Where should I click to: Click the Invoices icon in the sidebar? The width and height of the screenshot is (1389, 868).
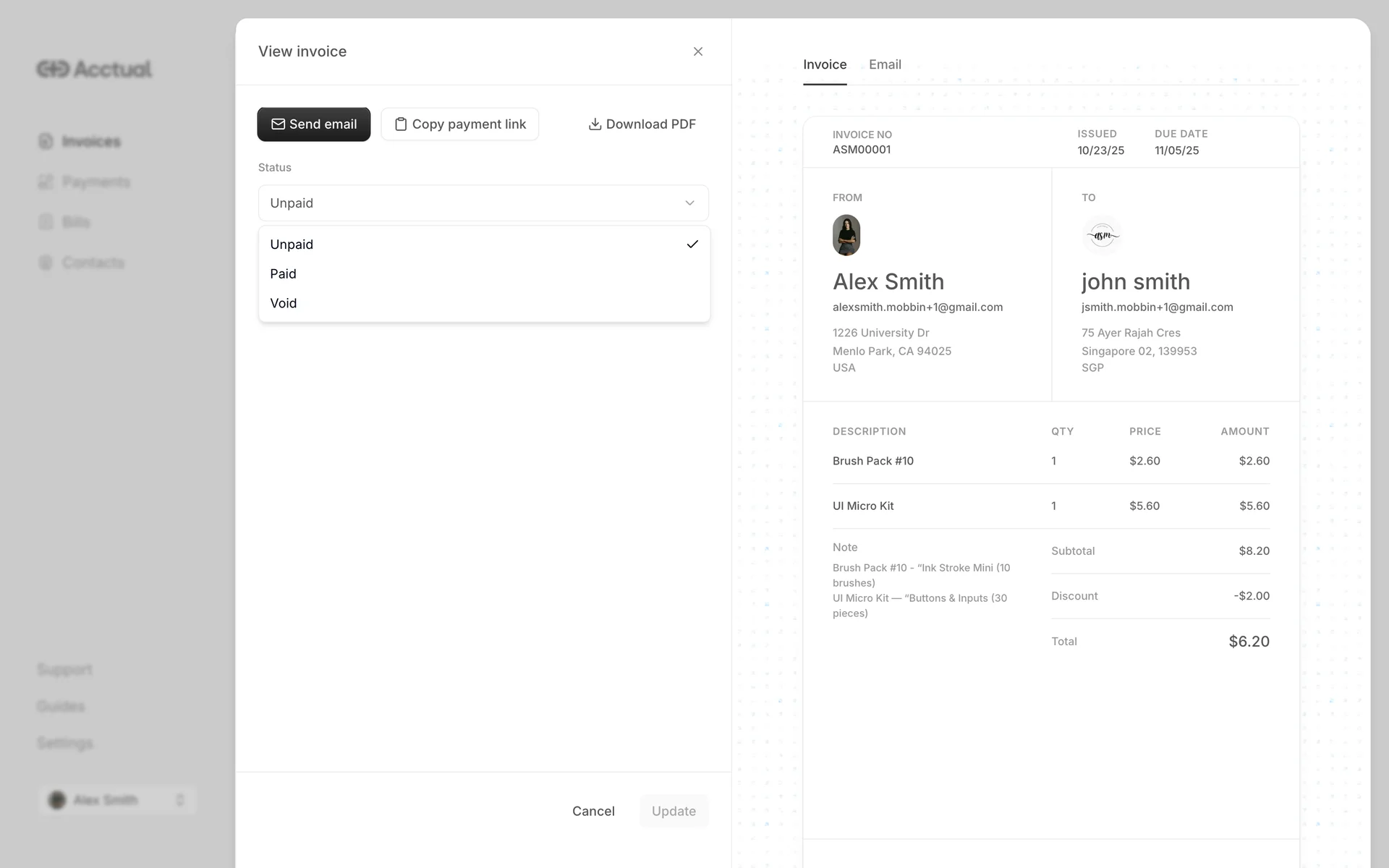[46, 141]
